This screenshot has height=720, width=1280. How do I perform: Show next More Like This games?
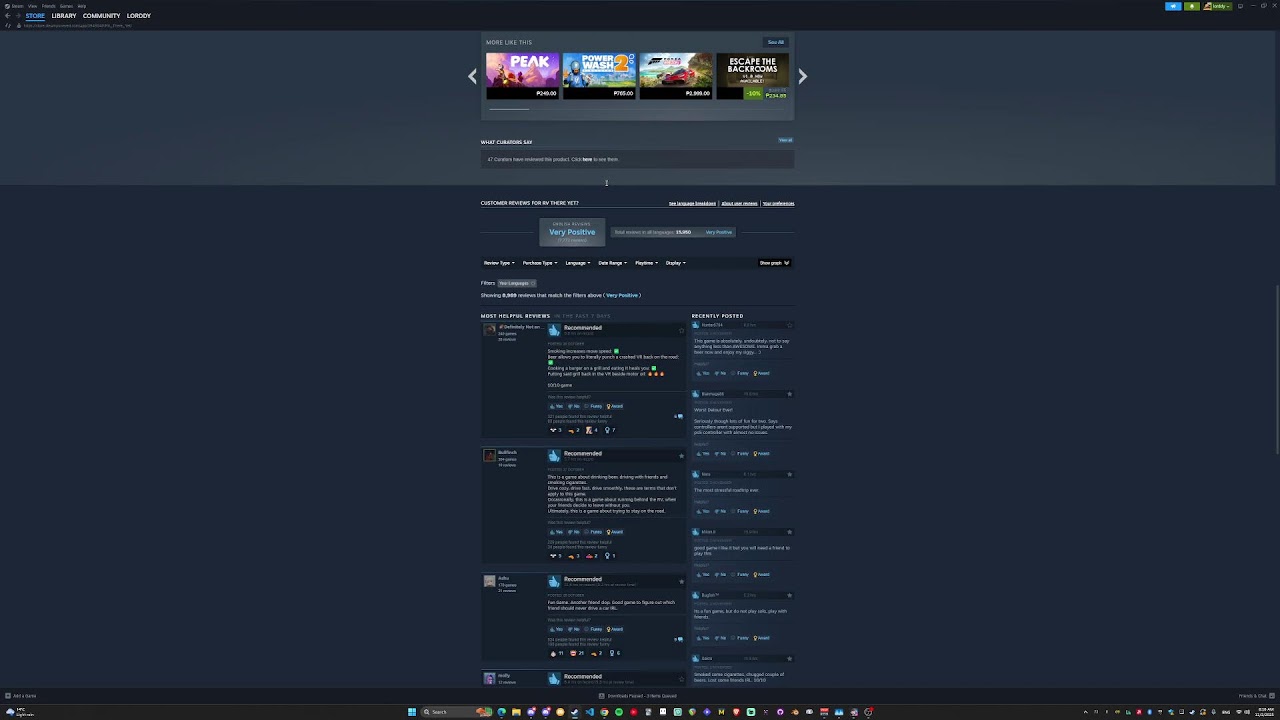[x=802, y=76]
